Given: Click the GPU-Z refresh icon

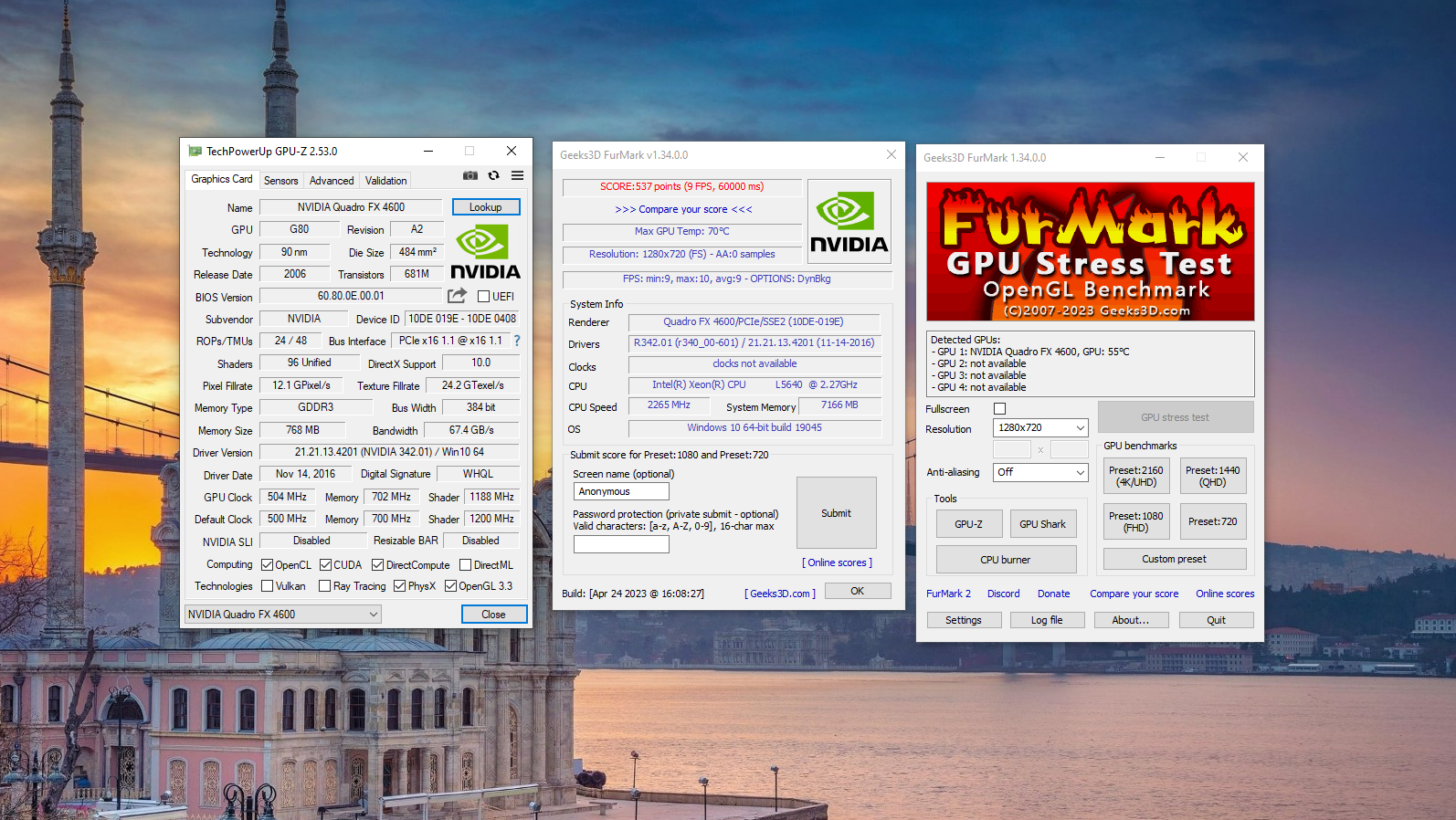Looking at the screenshot, I should click(494, 175).
